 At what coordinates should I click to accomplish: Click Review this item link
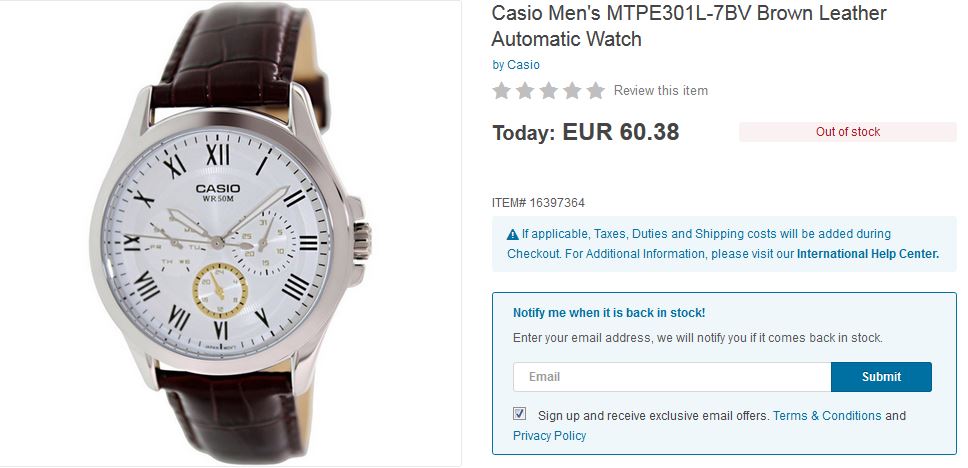661,91
